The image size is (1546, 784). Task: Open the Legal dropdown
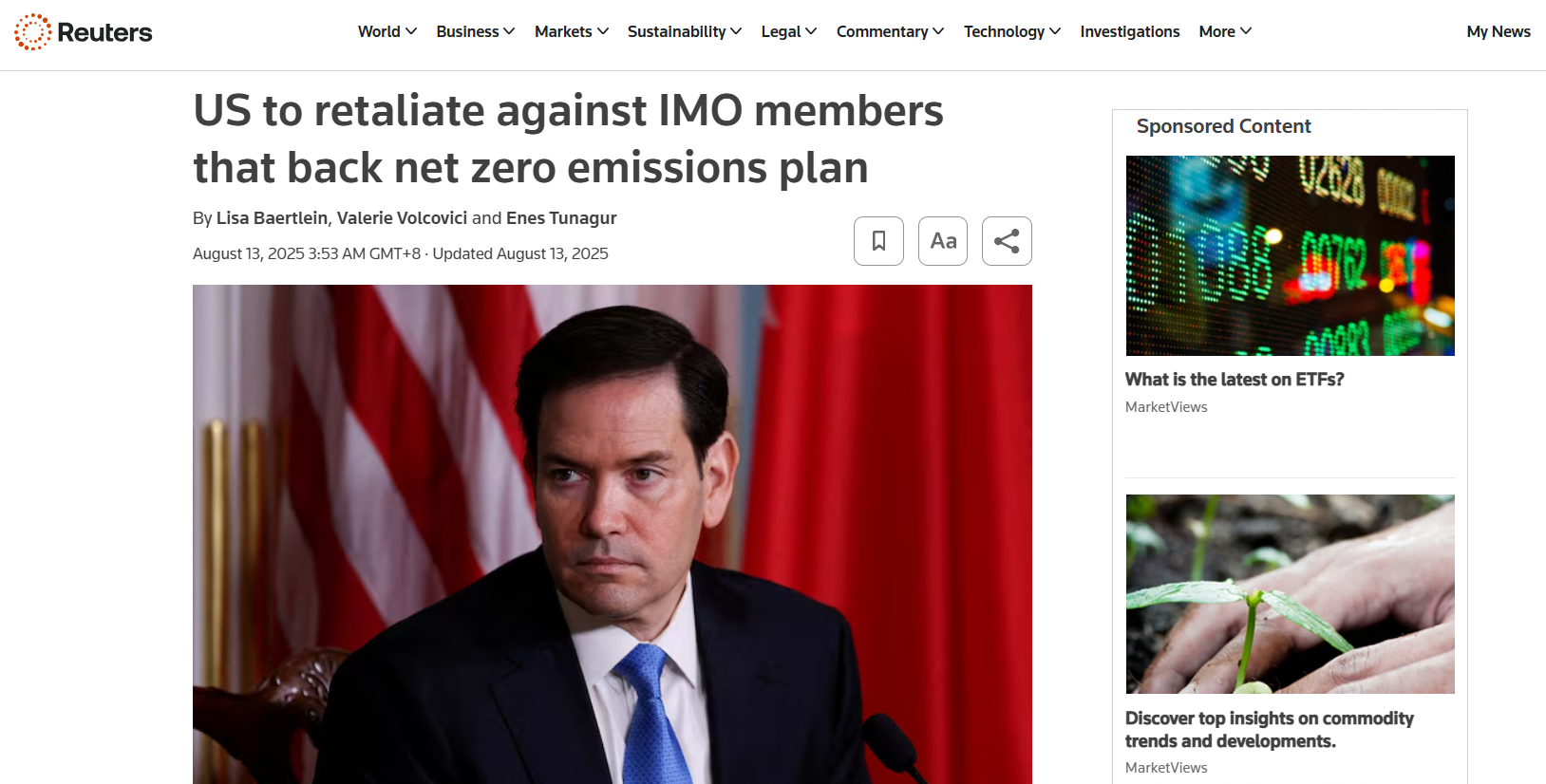tap(789, 31)
